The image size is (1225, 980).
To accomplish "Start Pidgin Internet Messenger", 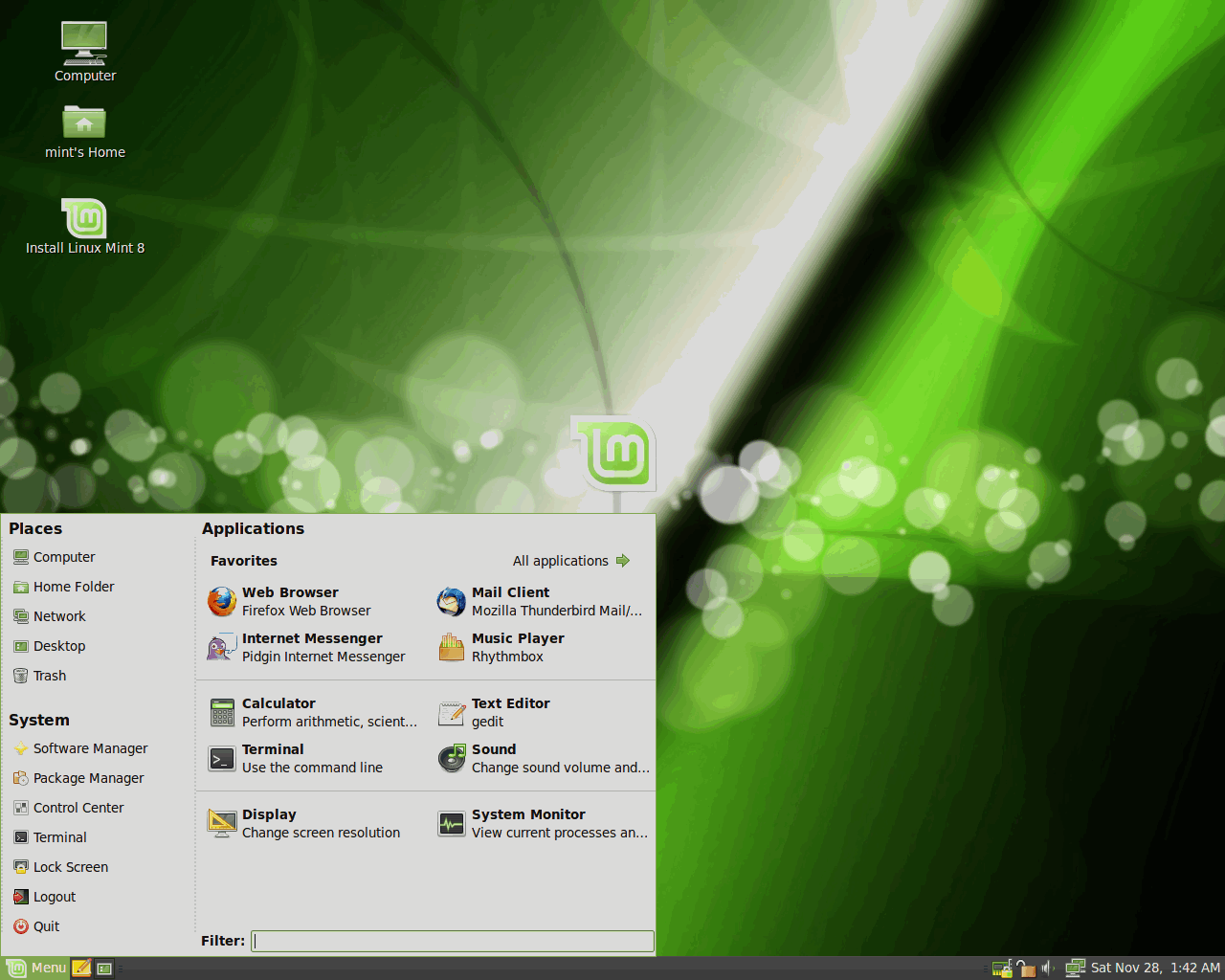I will (306, 647).
